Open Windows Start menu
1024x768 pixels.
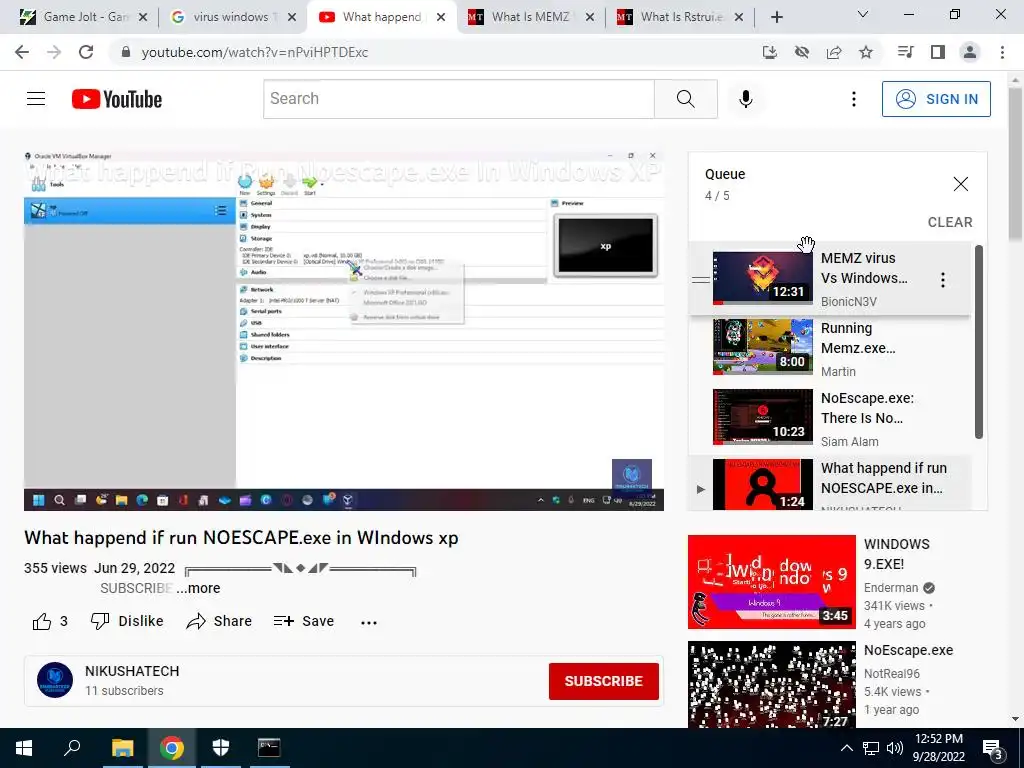(x=24, y=748)
